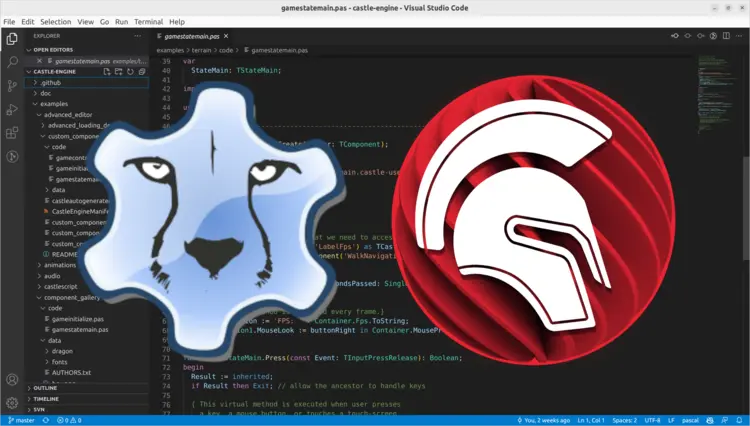The width and height of the screenshot is (750, 426).
Task: Split the editor to the right
Action: [x=726, y=36]
